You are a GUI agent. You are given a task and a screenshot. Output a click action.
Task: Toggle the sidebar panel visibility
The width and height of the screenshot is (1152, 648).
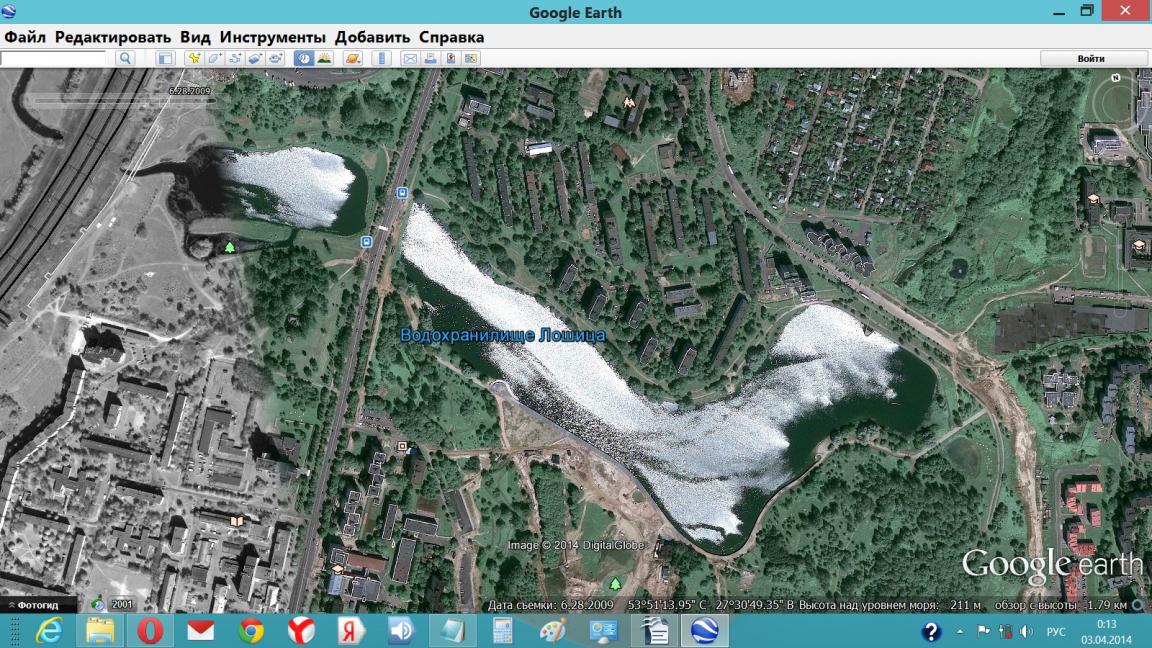(165, 59)
